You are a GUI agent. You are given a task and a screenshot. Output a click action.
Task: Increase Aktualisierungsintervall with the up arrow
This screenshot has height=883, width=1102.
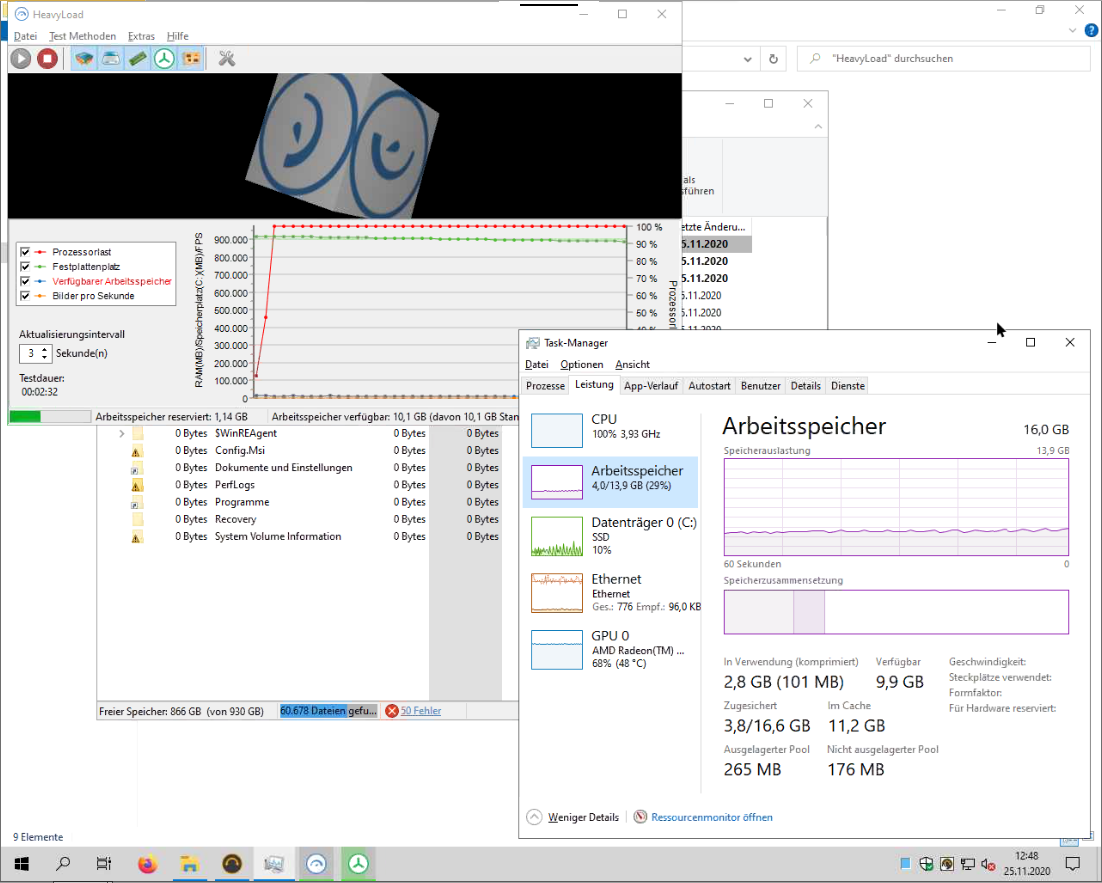(x=45, y=349)
